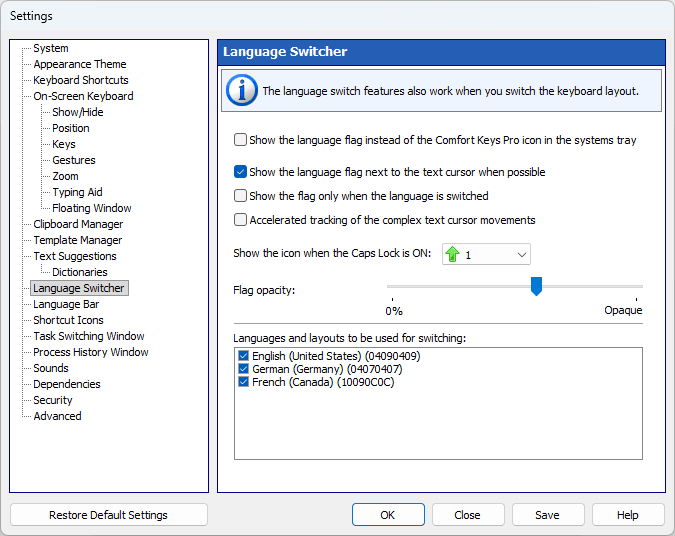Click the 0% end of opacity slider

click(393, 310)
